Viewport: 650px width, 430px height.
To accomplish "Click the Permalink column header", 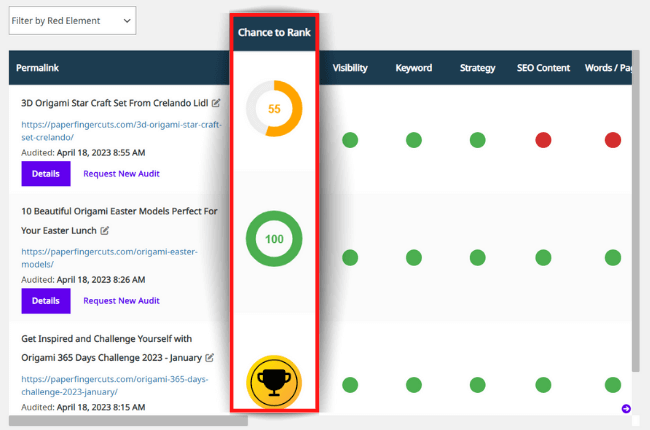I will [x=40, y=68].
